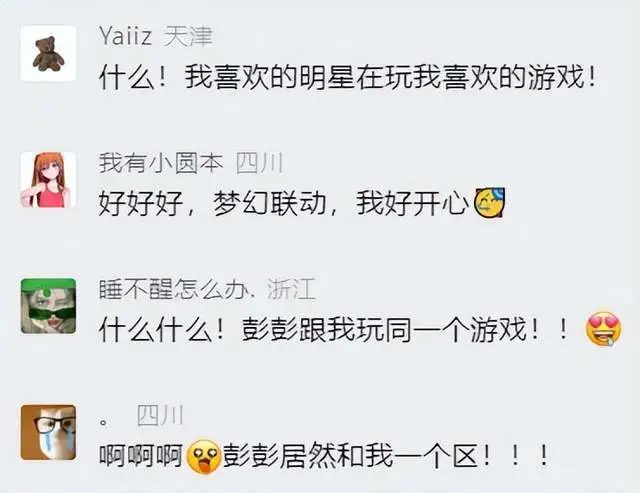
Task: Click the text 啊啊啊 in the last comment
Action: [141, 456]
